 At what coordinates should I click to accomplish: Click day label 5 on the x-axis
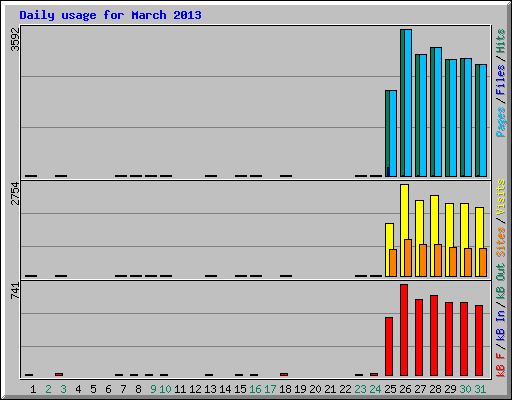93,389
